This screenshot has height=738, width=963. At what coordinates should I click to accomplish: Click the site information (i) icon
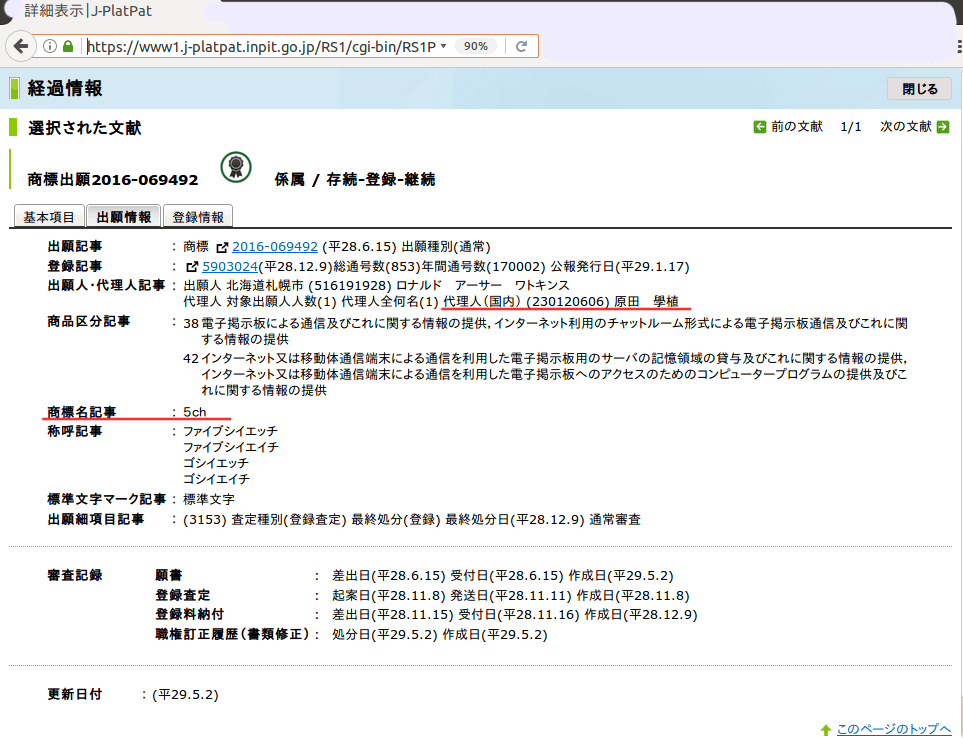50,46
